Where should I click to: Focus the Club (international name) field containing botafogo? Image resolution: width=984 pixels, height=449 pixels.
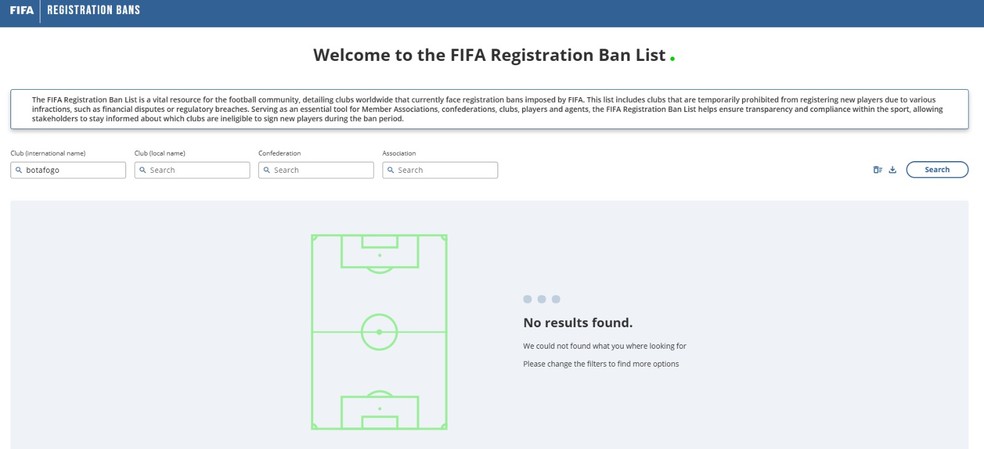click(68, 170)
